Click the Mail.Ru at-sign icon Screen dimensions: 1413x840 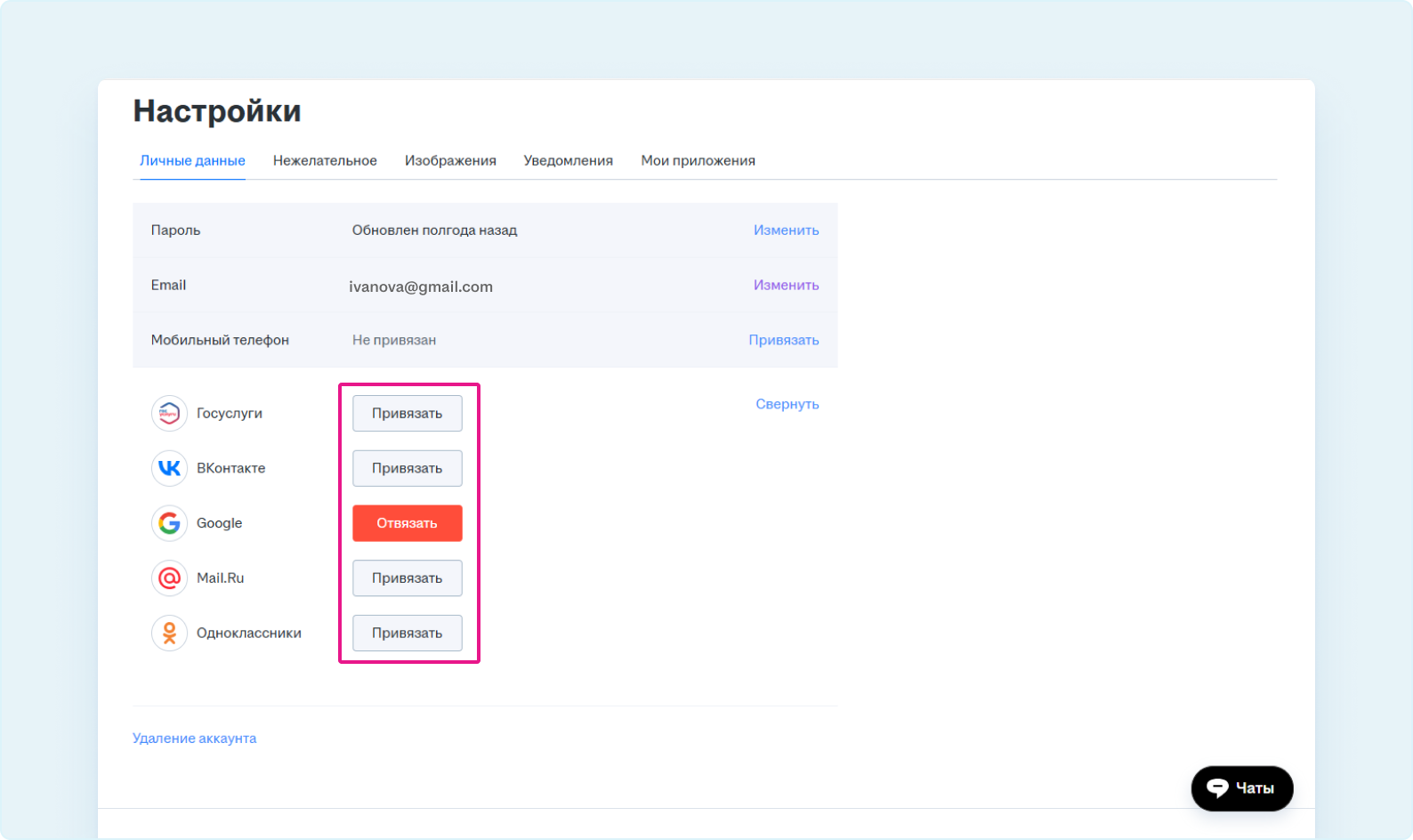[x=169, y=578]
